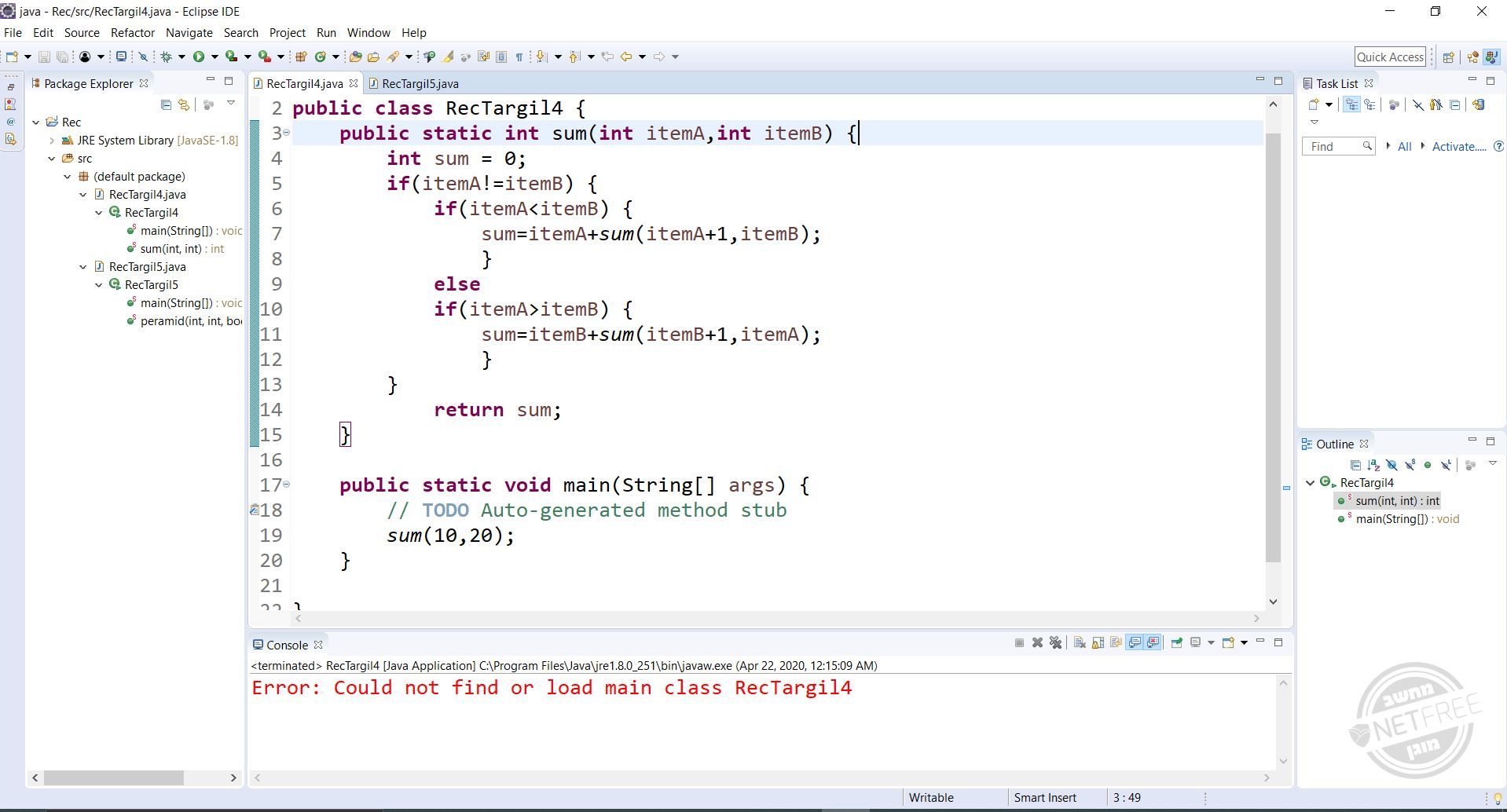This screenshot has height=812, width=1507.
Task: Click the Save icon in the main toolbar
Action: click(44, 57)
